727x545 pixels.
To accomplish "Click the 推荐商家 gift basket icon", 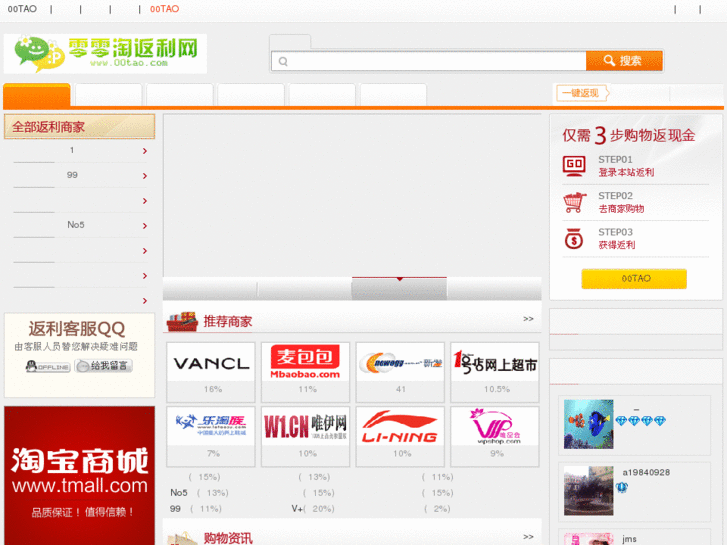I will (183, 321).
